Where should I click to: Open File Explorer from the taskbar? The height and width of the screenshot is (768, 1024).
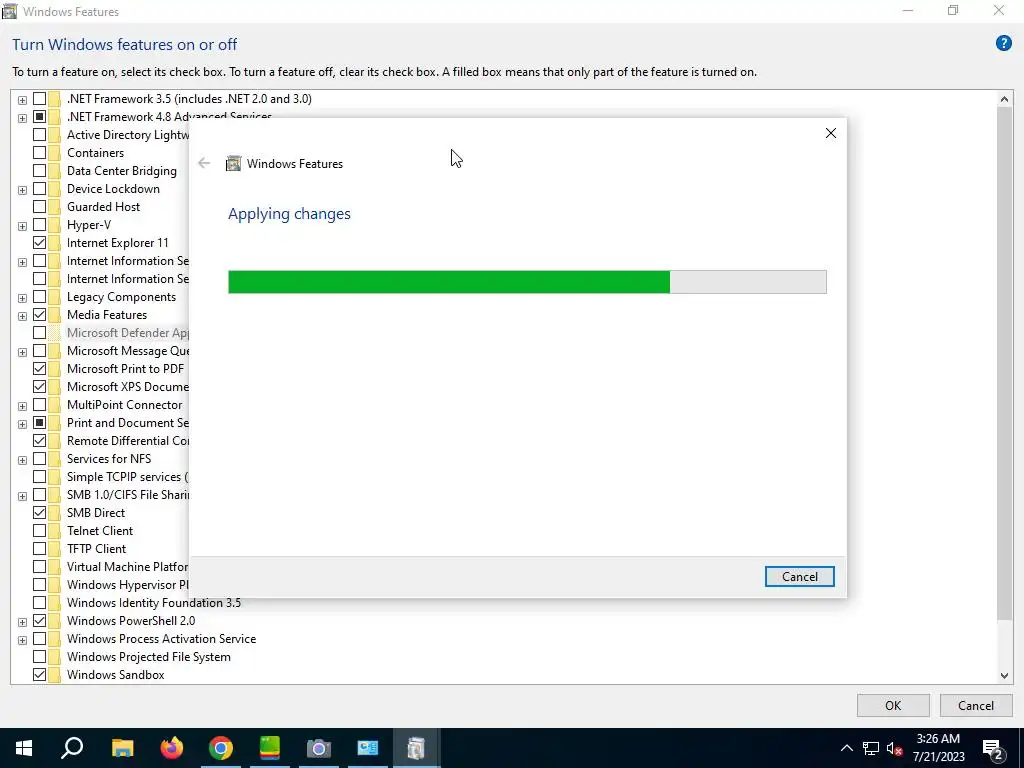pos(122,748)
